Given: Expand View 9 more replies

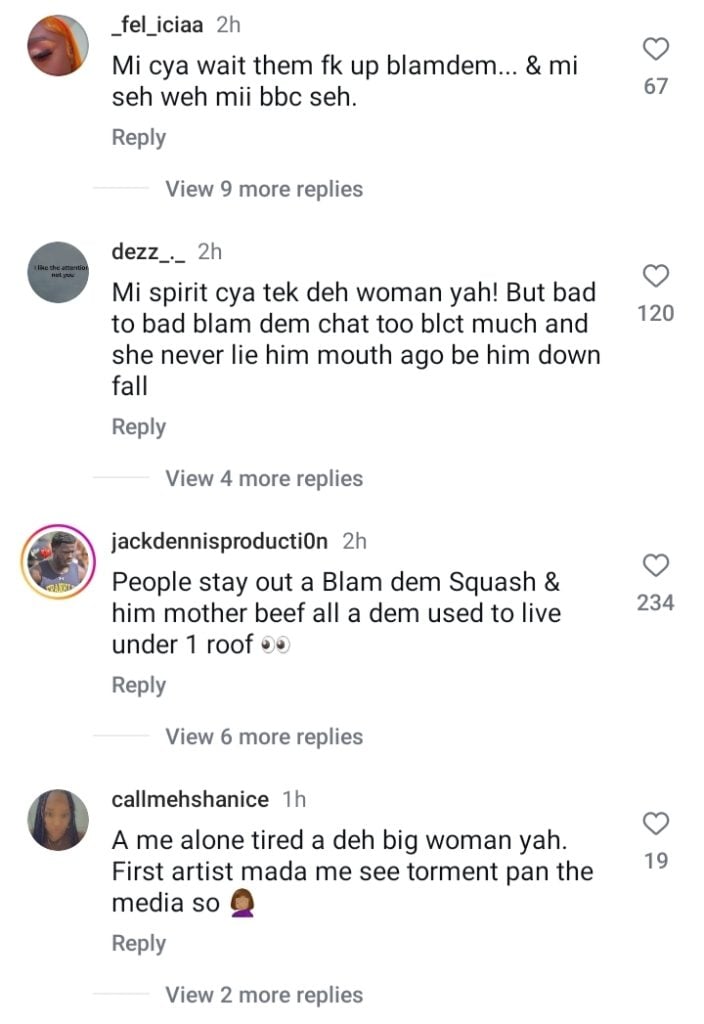Looking at the screenshot, I should pyautogui.click(x=264, y=189).
